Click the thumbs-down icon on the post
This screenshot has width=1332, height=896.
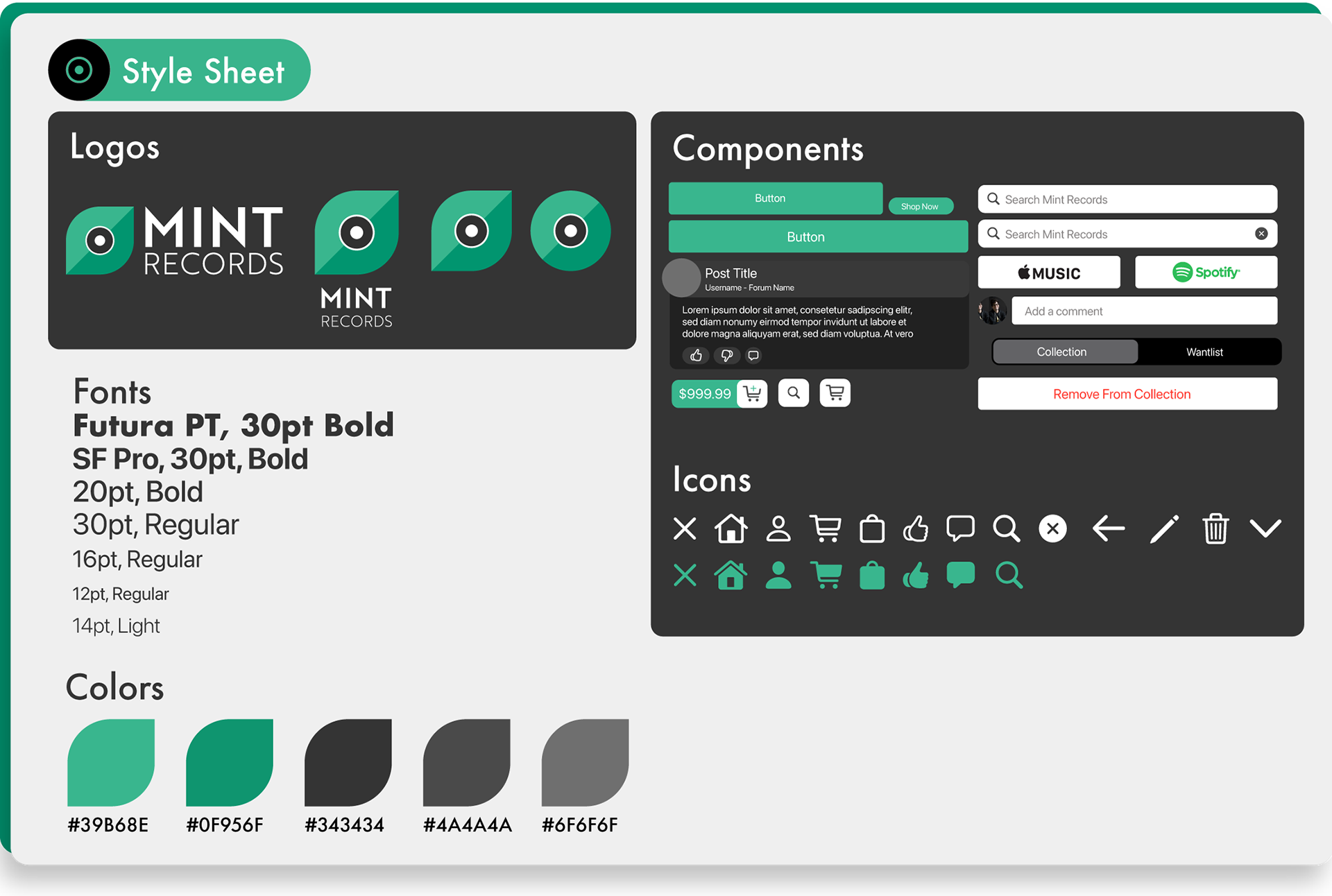click(x=726, y=356)
